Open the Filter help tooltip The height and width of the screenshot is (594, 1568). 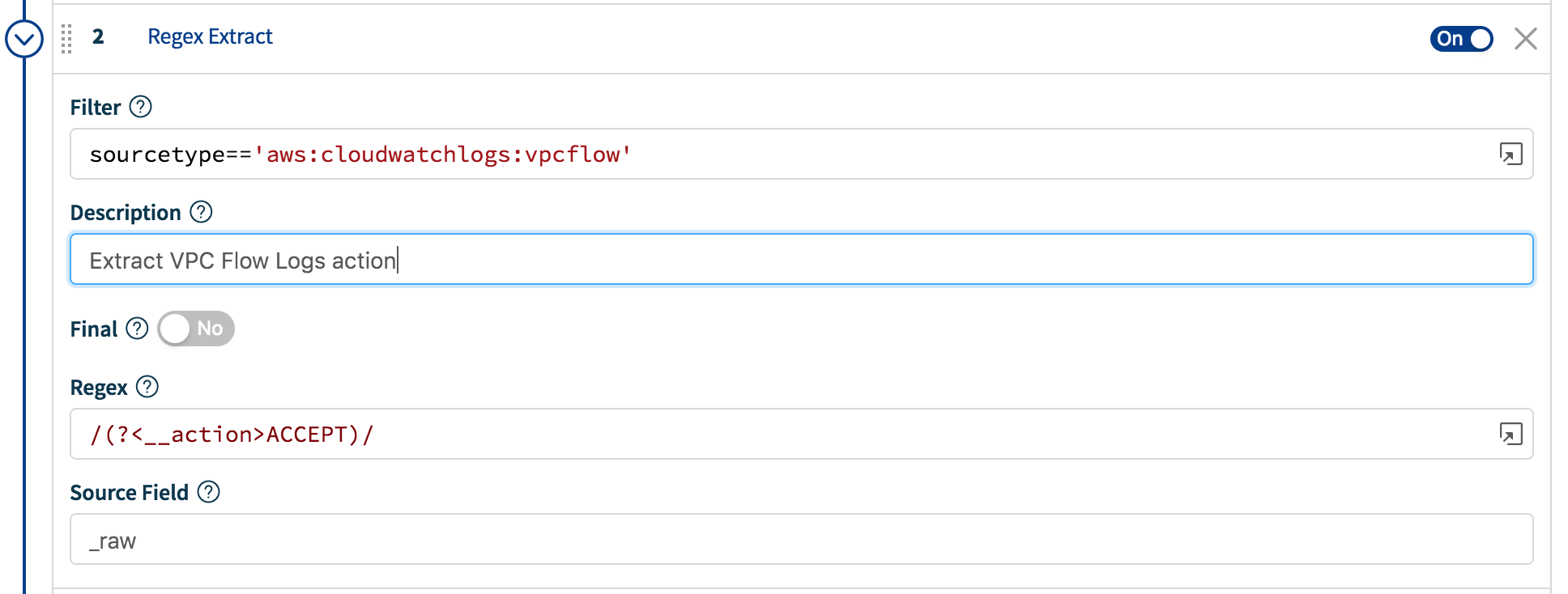(x=142, y=106)
